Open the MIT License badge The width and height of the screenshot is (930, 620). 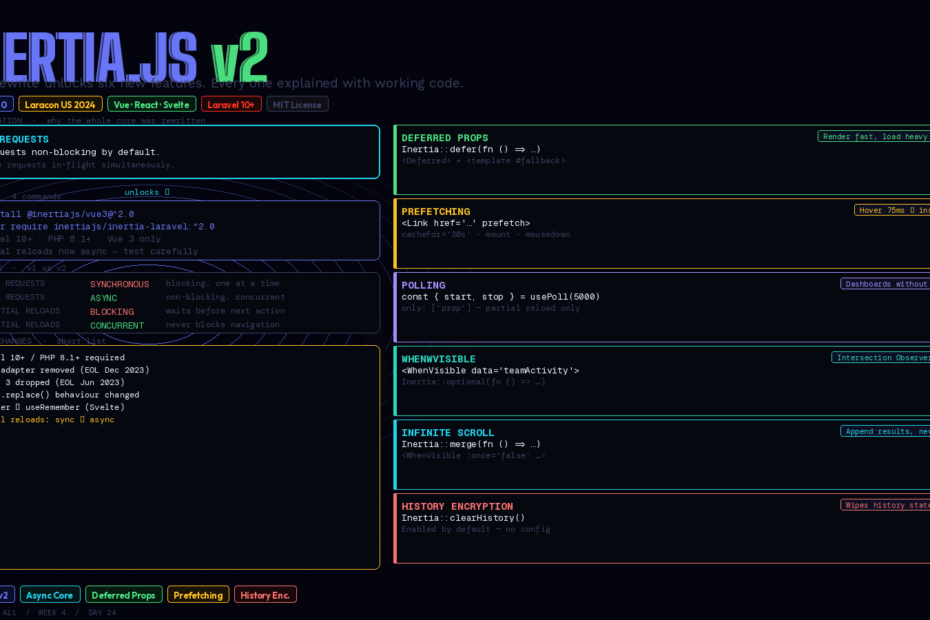297,104
